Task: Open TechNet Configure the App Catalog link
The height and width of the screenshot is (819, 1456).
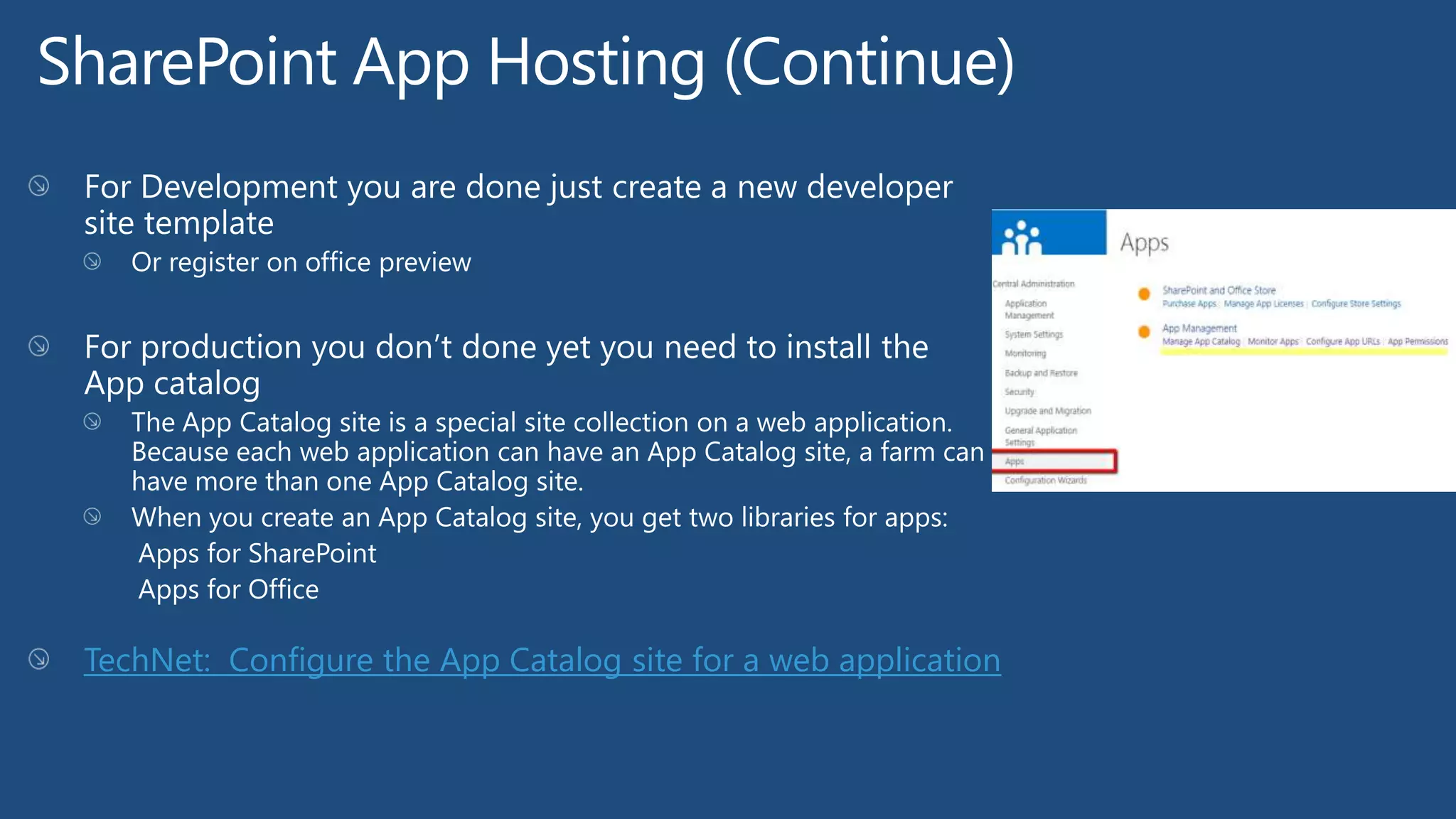Action: point(542,660)
